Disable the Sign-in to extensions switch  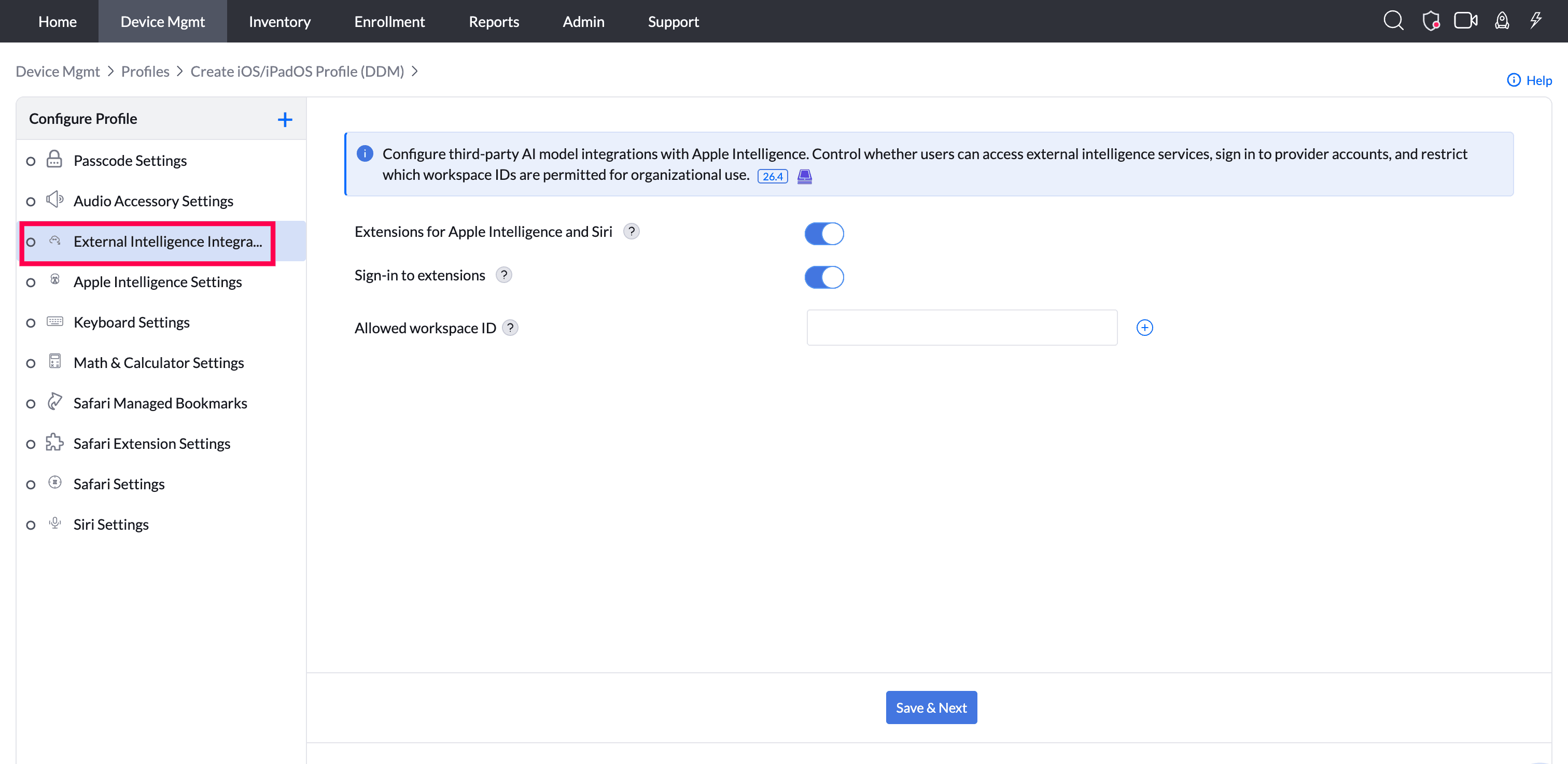[824, 277]
